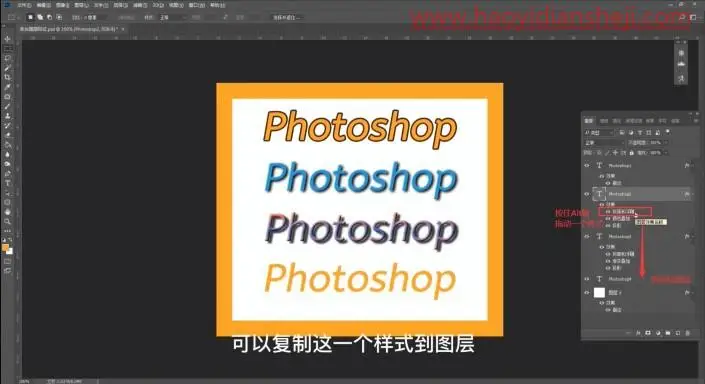Open the 编辑 (Edit) menu
Image resolution: width=705 pixels, height=384 pixels.
click(x=43, y=5)
